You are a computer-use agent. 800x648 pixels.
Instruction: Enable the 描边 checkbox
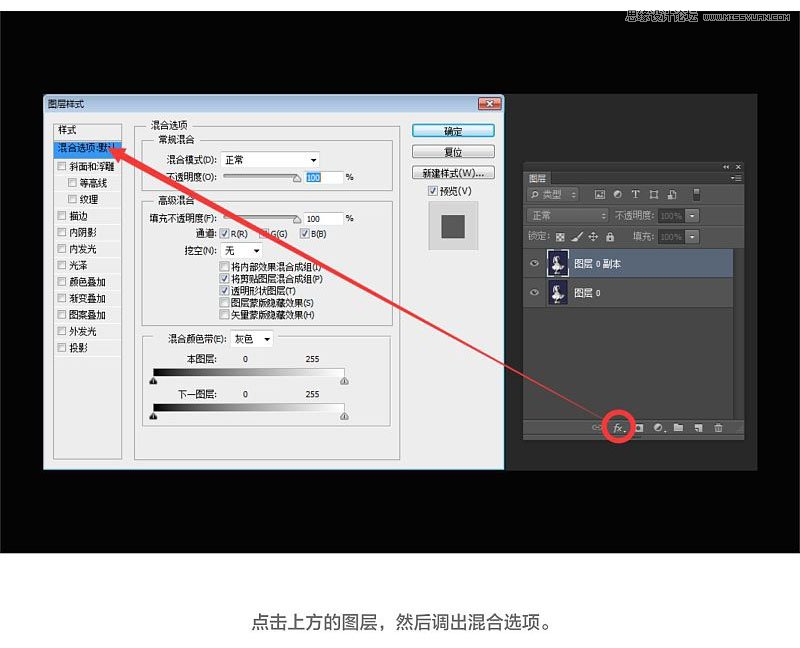click(62, 216)
